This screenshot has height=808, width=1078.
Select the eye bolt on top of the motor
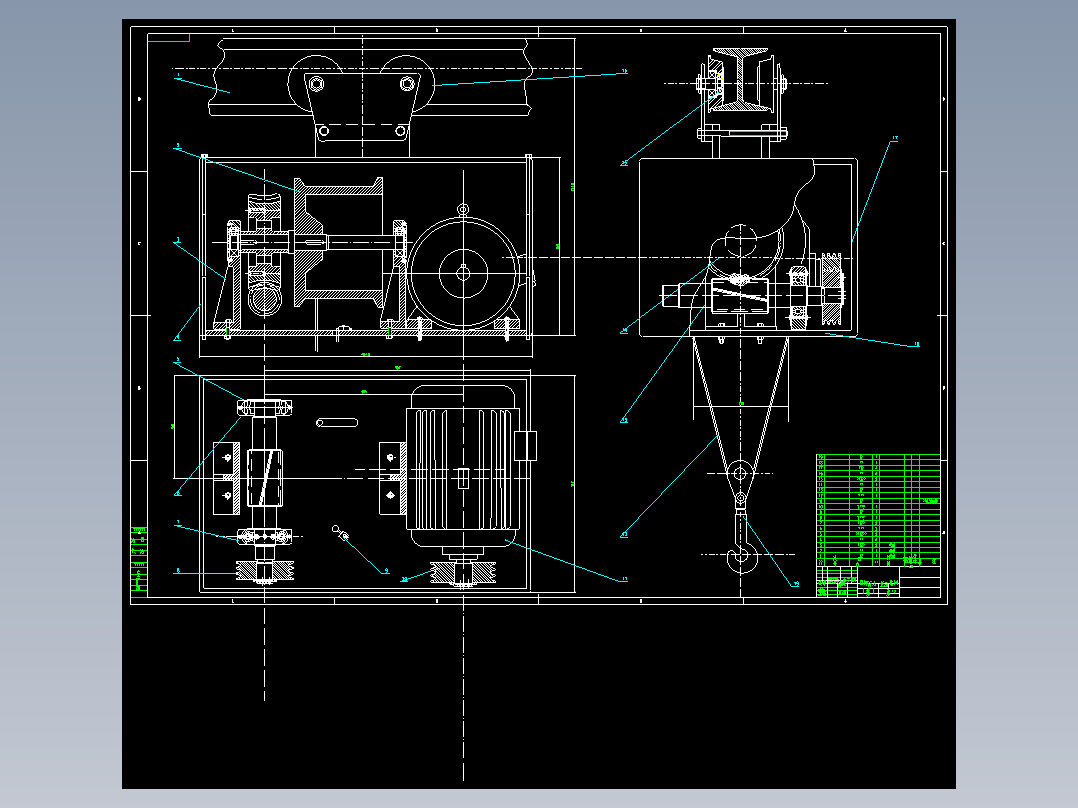(463, 210)
